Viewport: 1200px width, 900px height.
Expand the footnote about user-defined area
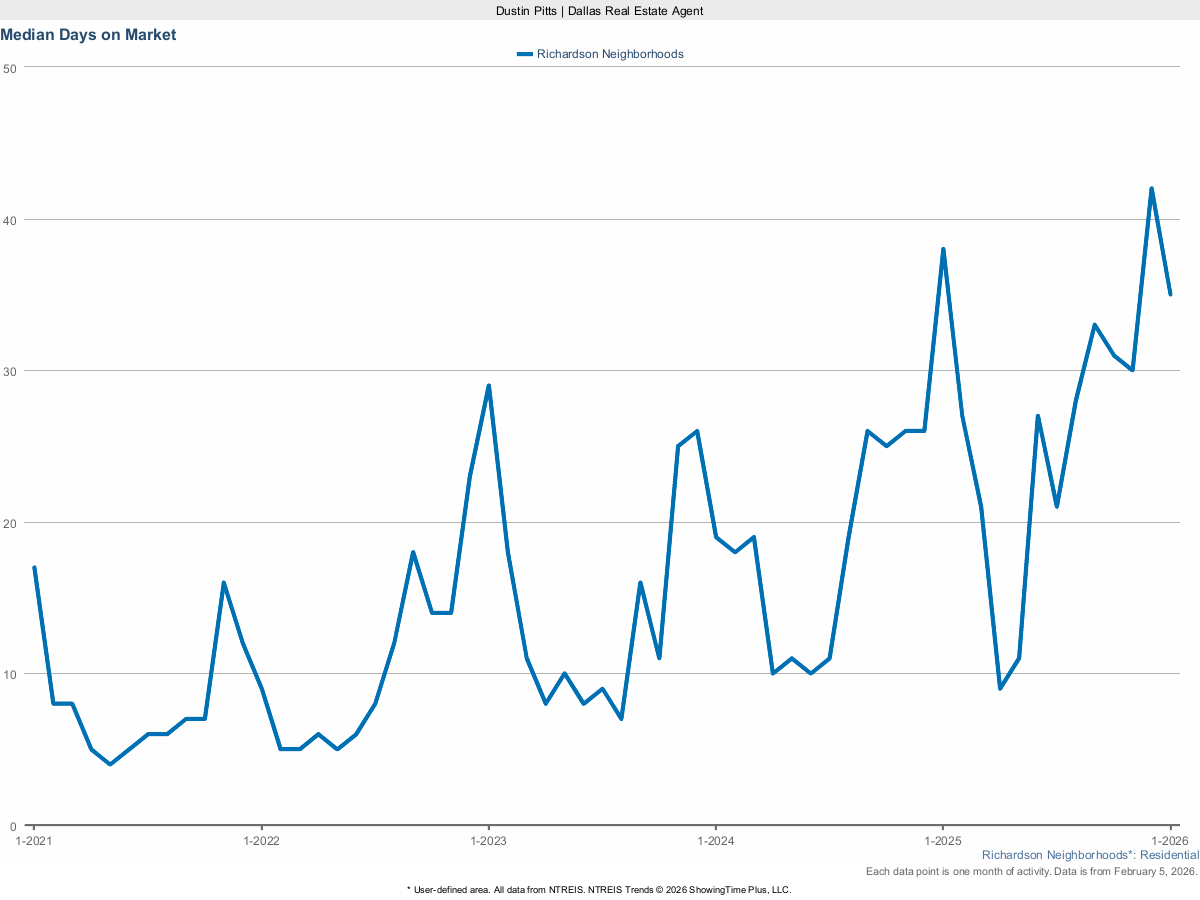599,889
